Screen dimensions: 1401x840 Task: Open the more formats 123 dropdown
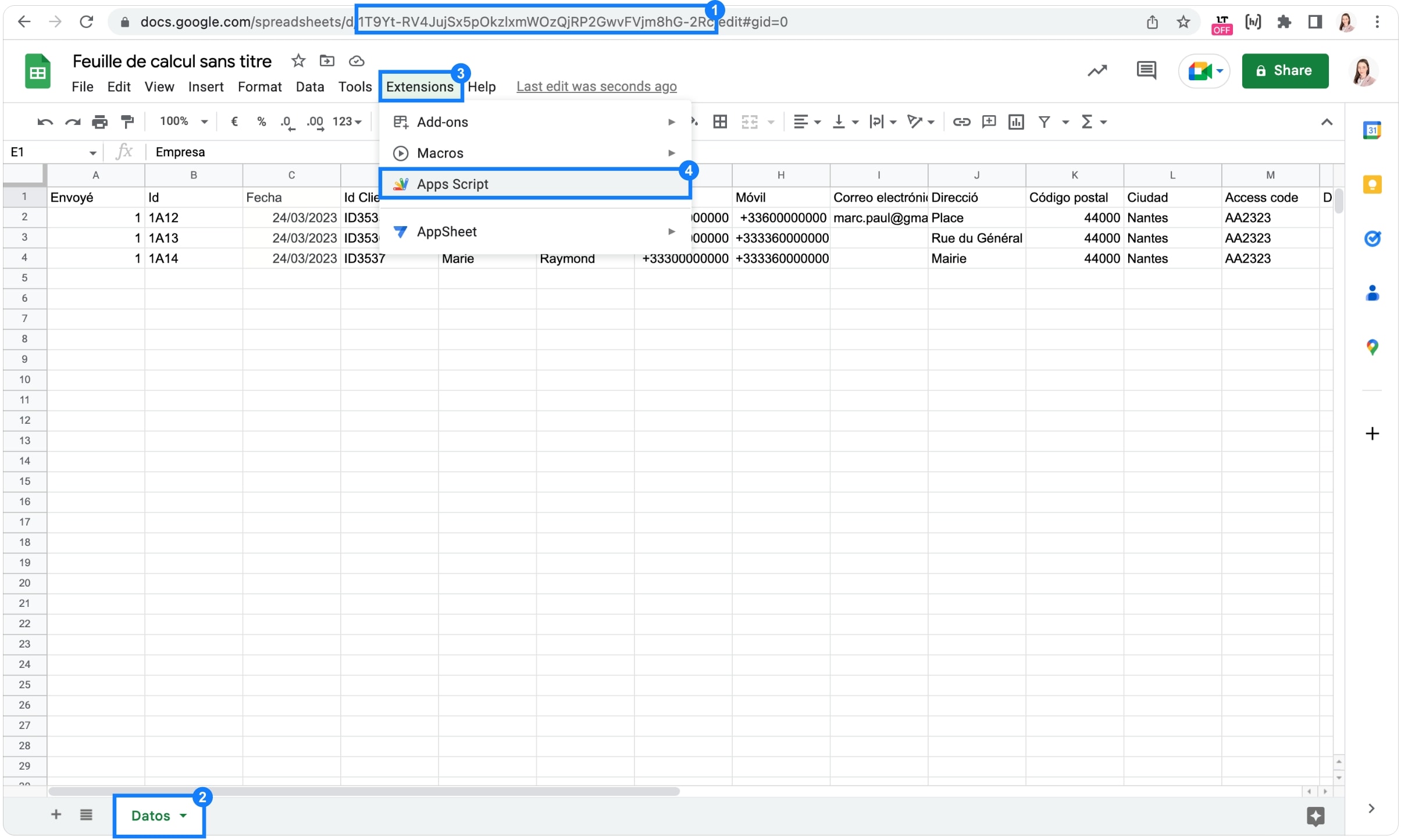click(347, 121)
